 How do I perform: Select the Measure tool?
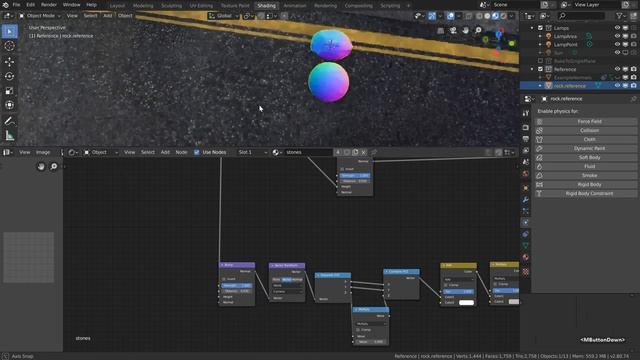9,136
